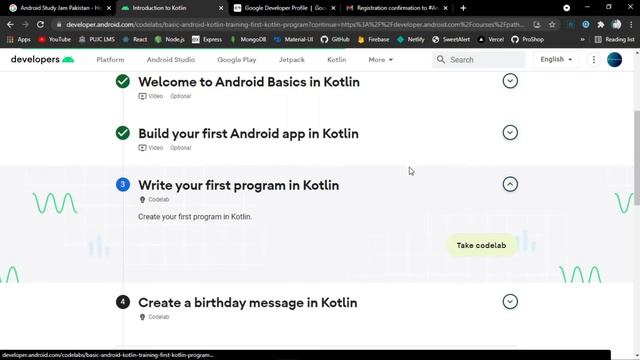Open the new tab plus button
The image size is (640, 360).
[x=463, y=8]
